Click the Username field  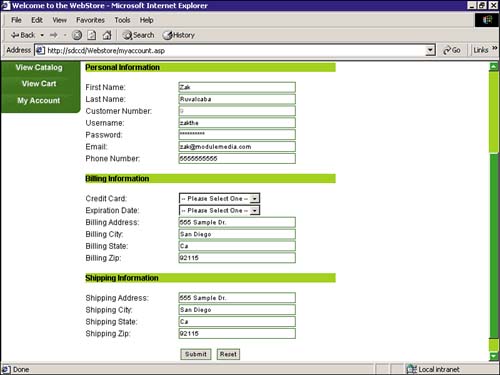(237, 123)
